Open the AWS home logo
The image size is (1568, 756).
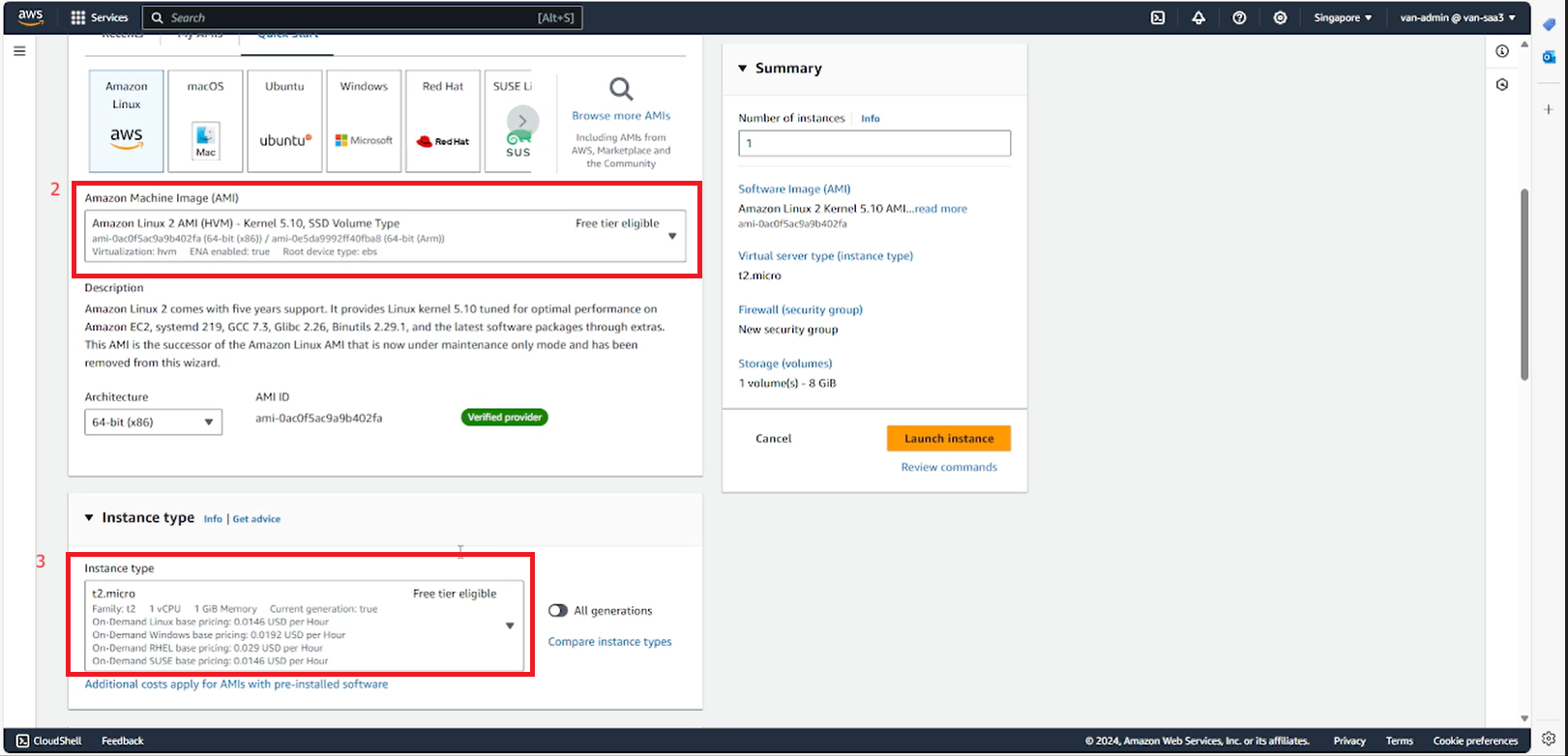[31, 17]
